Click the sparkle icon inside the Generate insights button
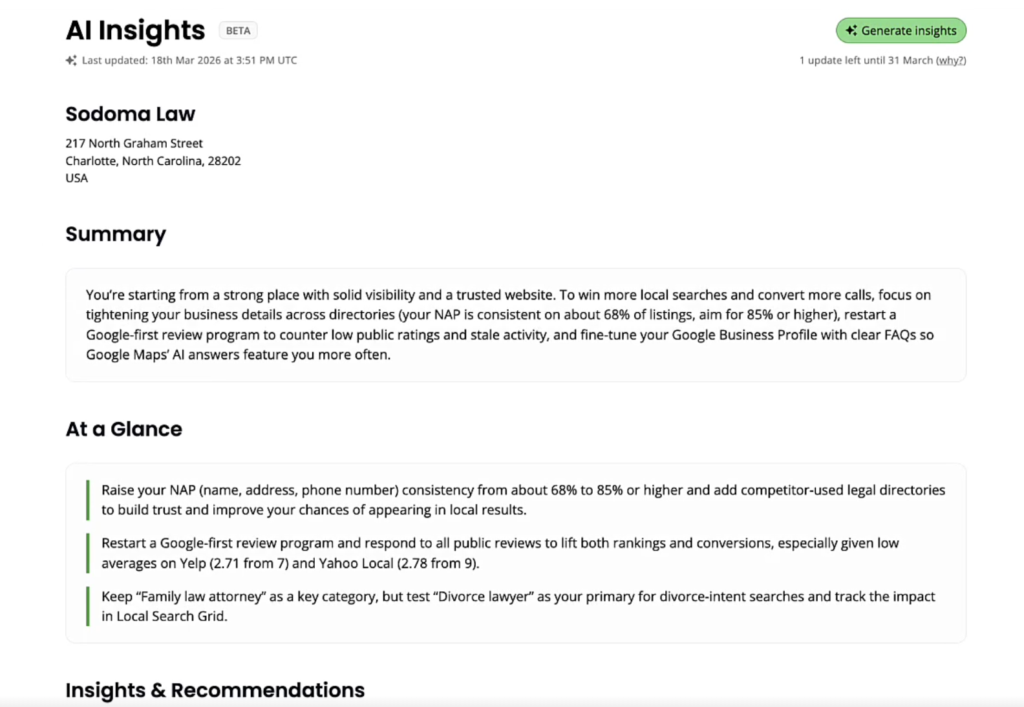The image size is (1024, 707). [852, 30]
